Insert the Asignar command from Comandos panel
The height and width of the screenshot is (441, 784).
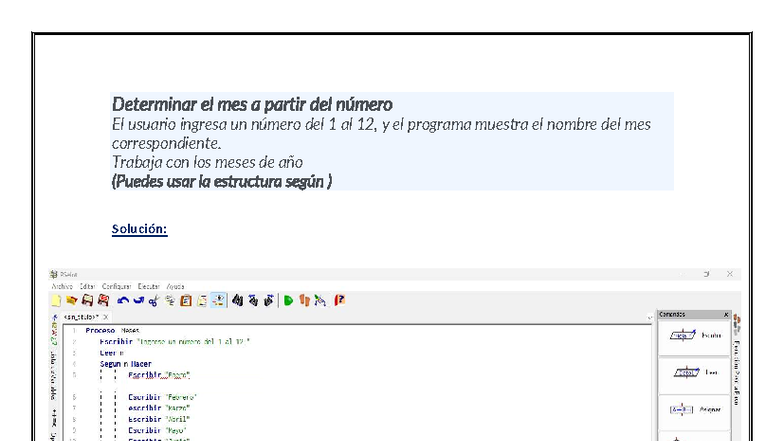[x=694, y=410]
